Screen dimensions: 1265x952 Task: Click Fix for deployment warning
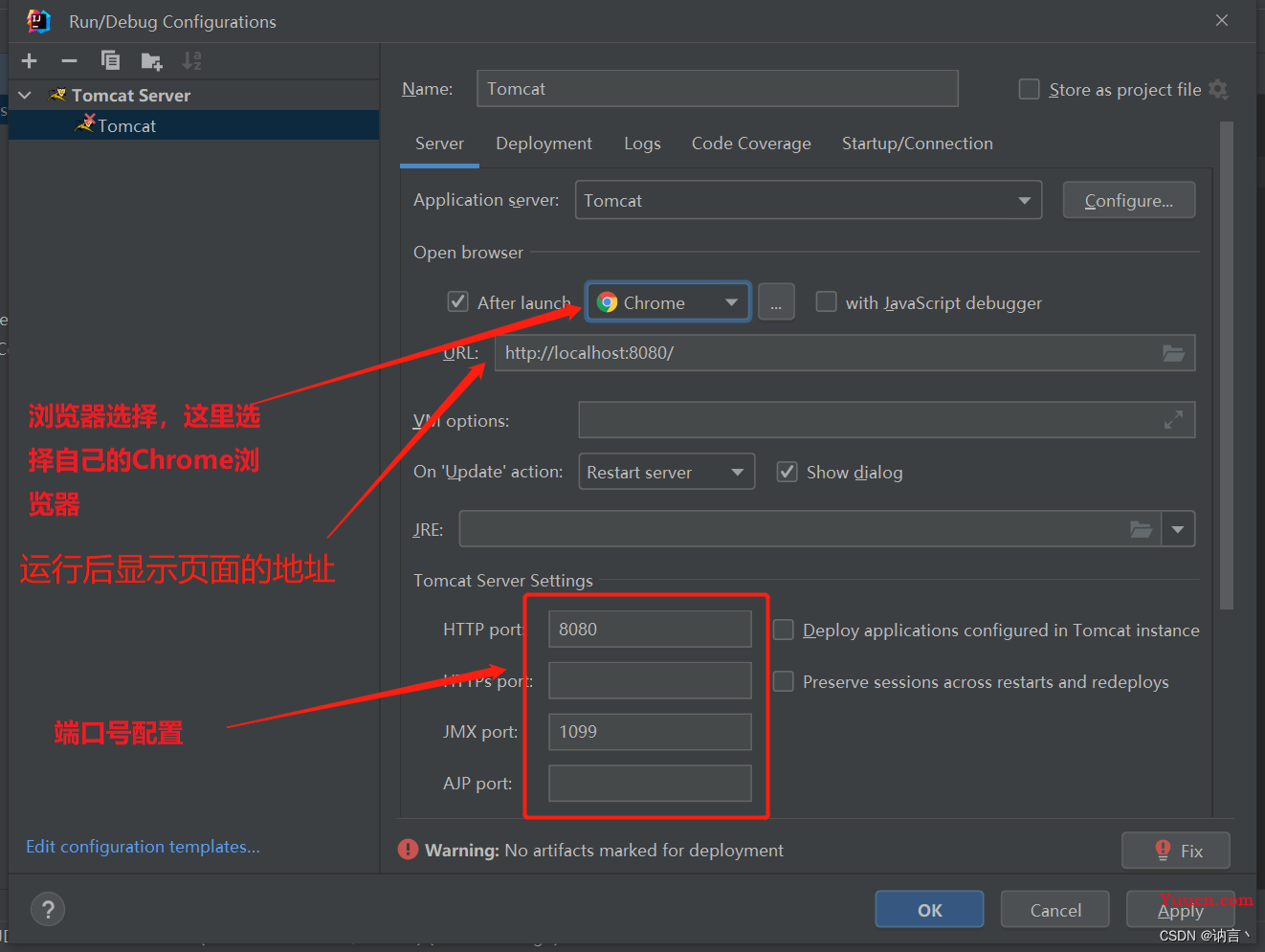(x=1176, y=851)
